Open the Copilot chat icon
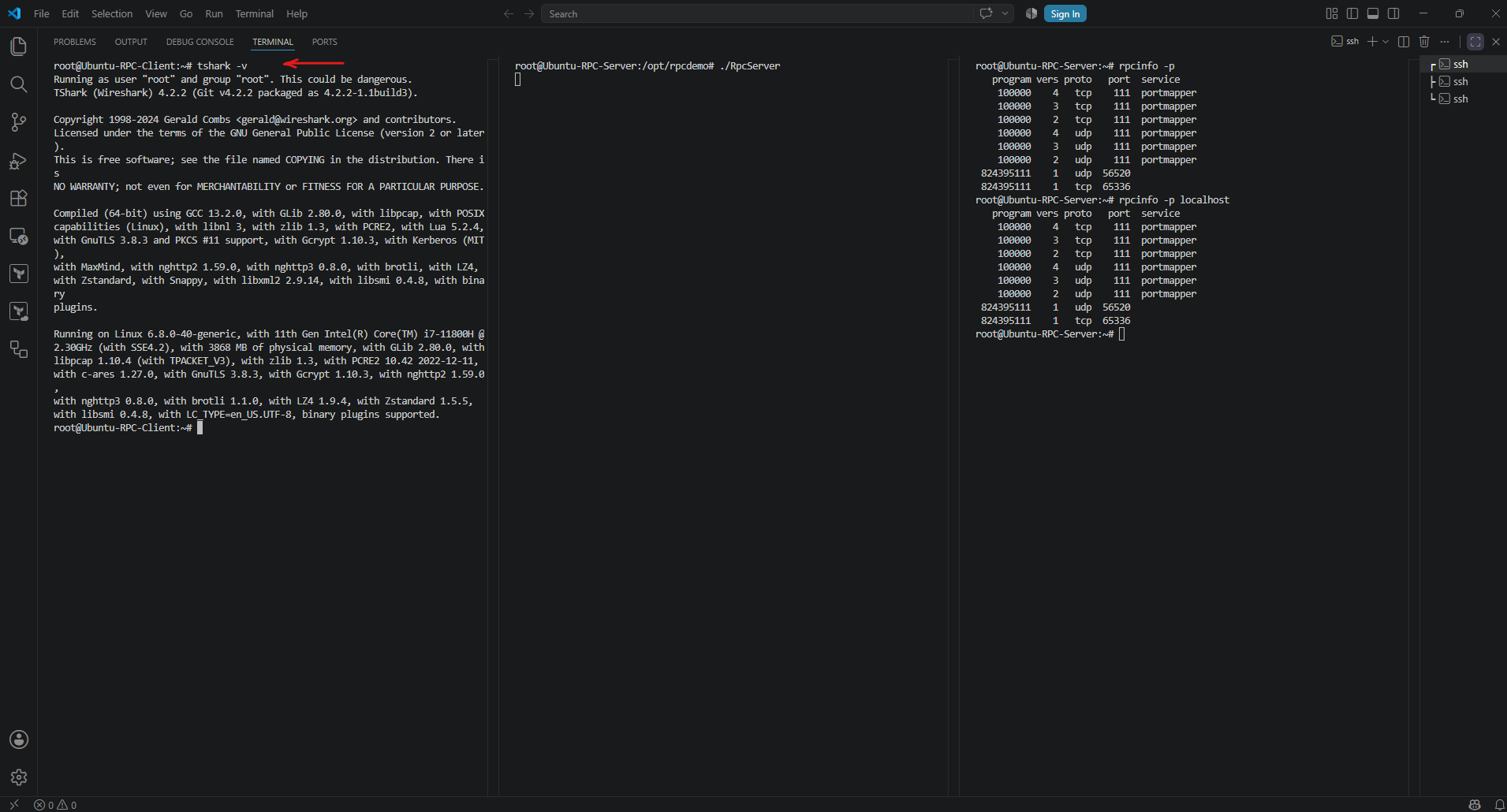1507x812 pixels. pyautogui.click(x=986, y=13)
